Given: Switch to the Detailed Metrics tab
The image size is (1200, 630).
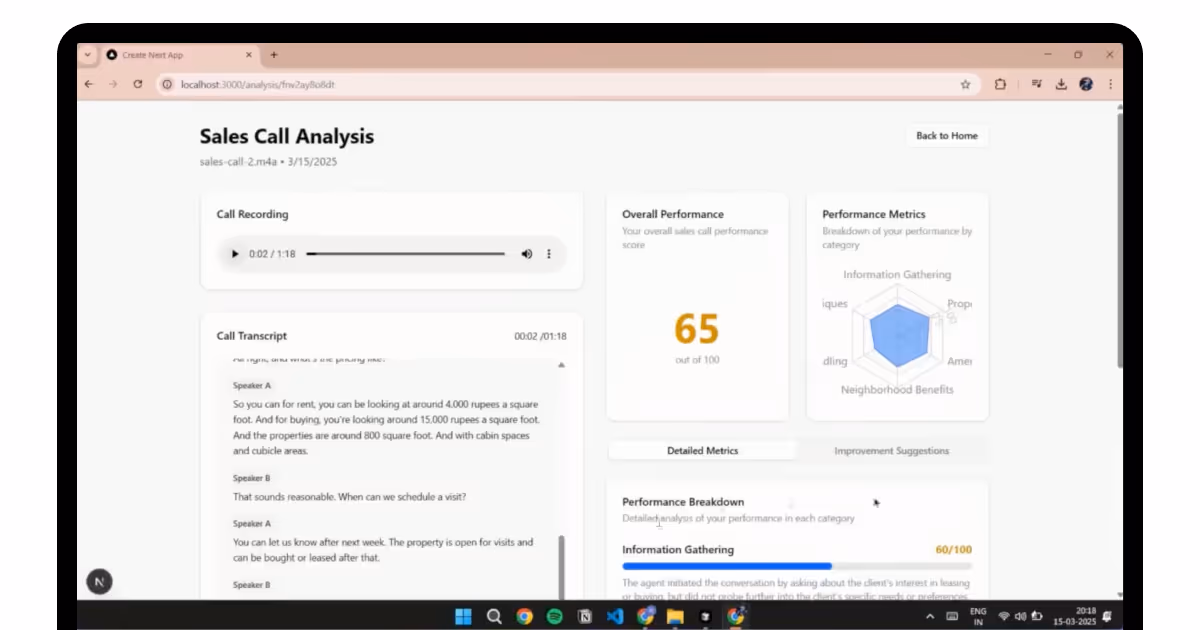Looking at the screenshot, I should [702, 451].
